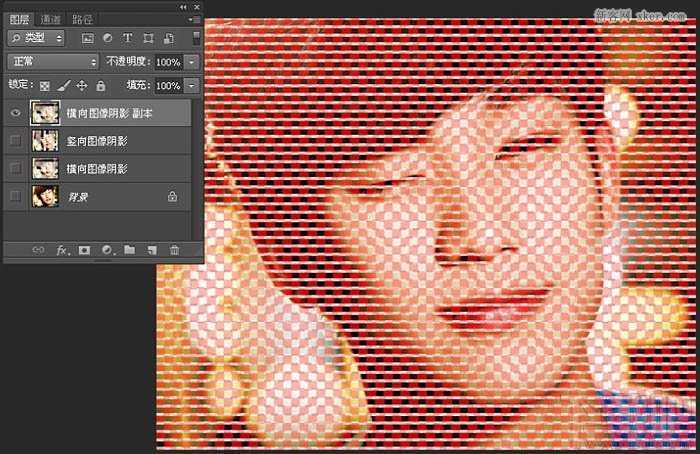Add layer mask icon
This screenshot has width=700, height=454.
[84, 250]
